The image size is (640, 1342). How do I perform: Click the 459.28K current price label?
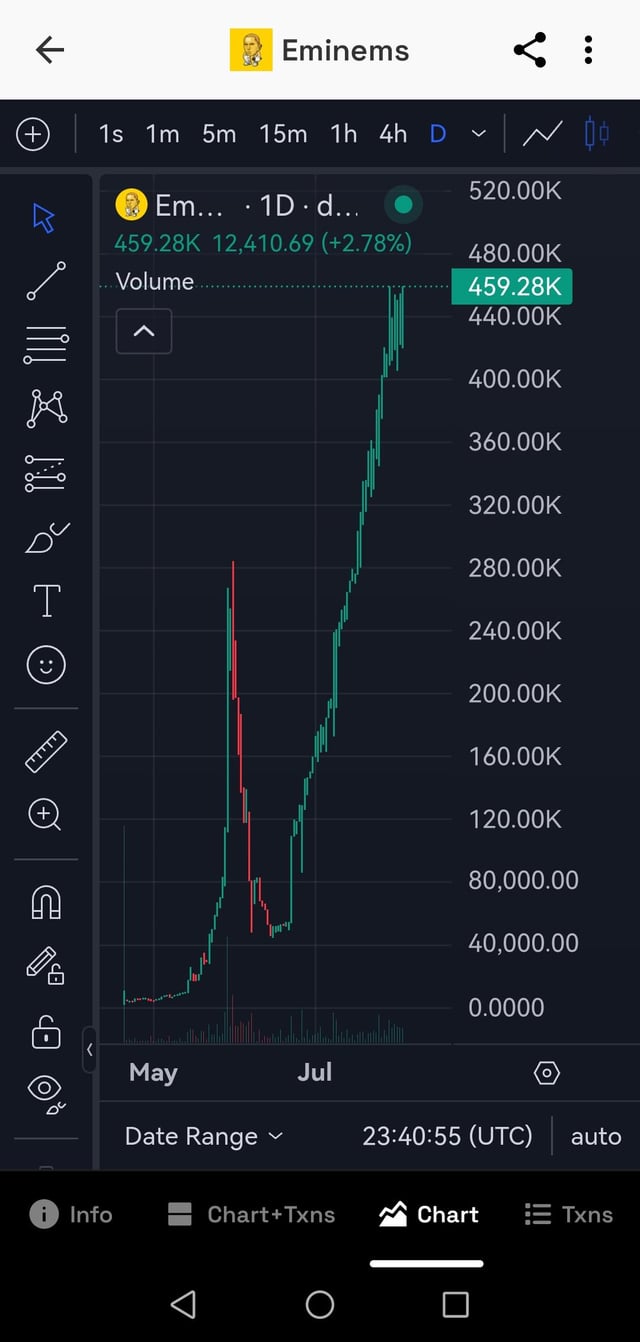tap(512, 287)
